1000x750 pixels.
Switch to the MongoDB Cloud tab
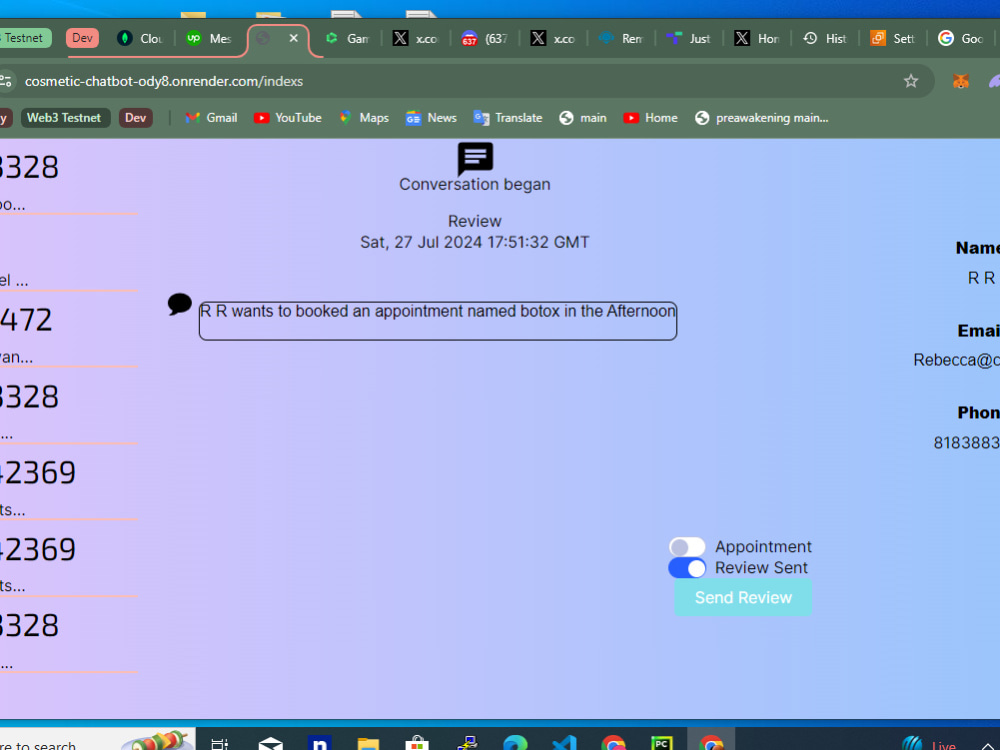click(140, 38)
